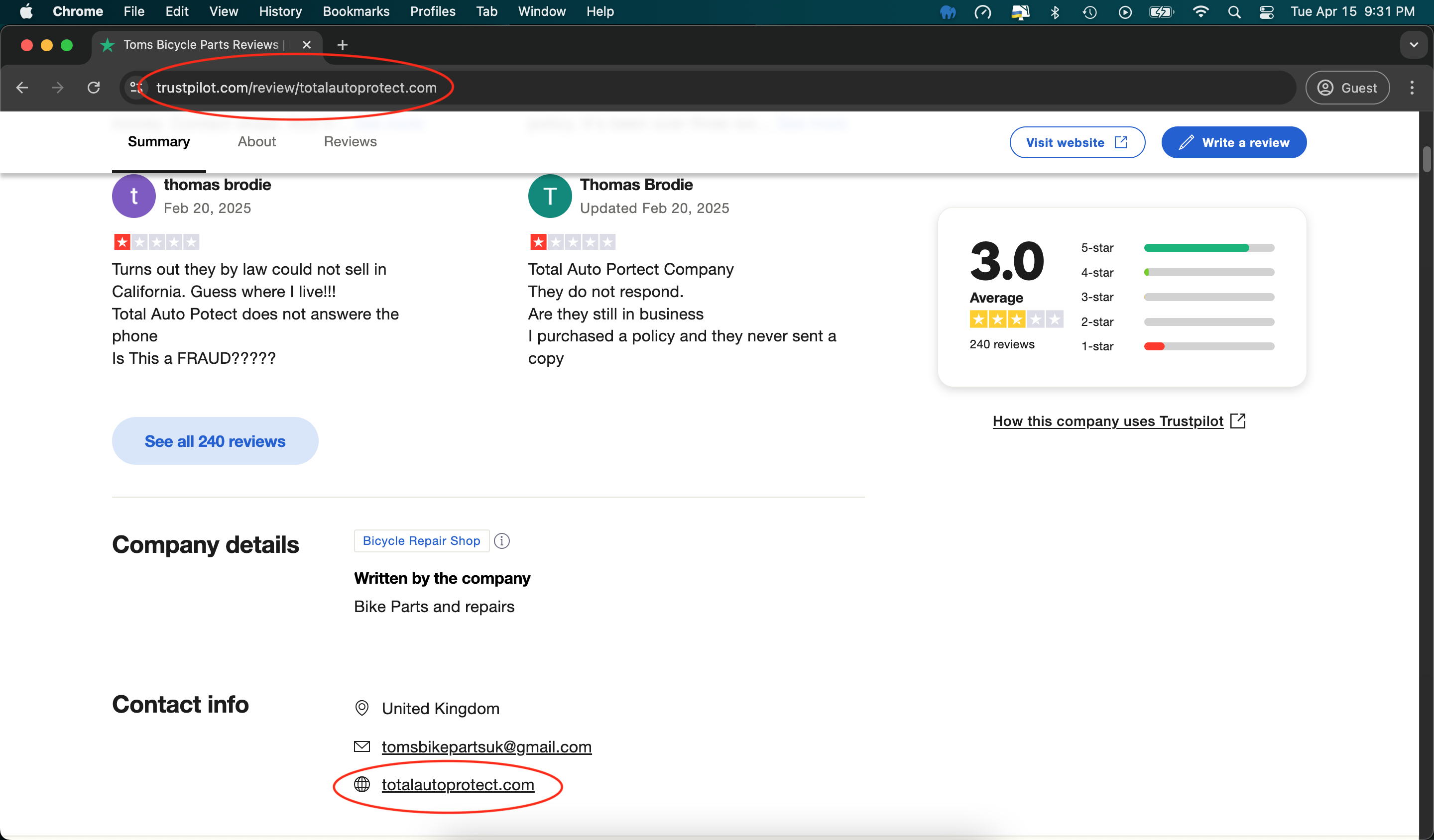This screenshot has width=1434, height=840.
Task: Click the purple 't' avatar of thomas brodie
Action: tap(134, 196)
